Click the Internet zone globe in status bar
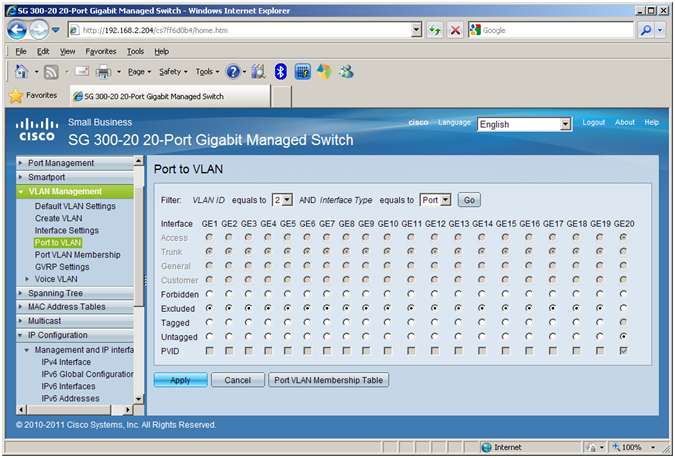 pos(486,447)
